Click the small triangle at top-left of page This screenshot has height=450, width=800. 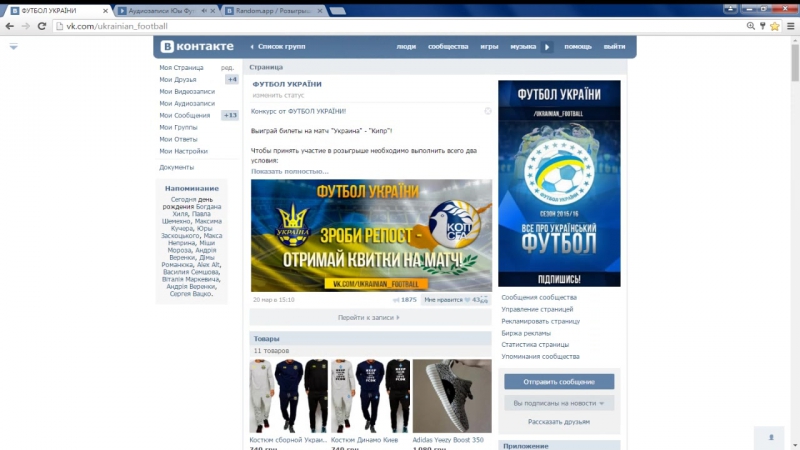coord(13,46)
